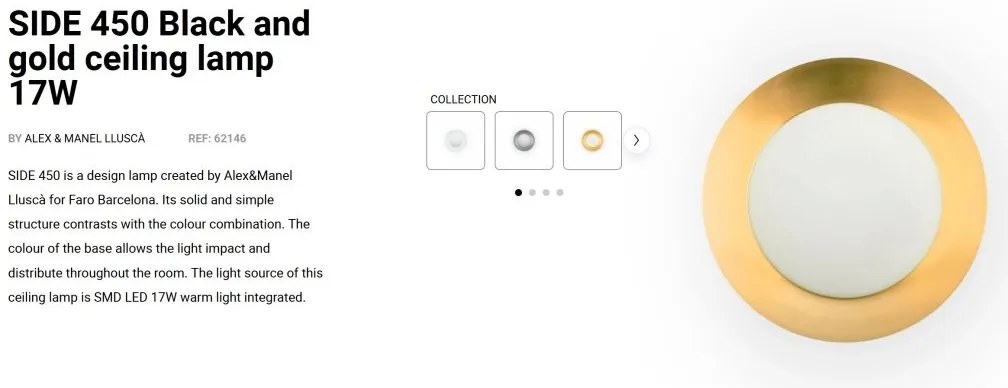Viewport: 1008px width, 388px height.
Task: Click "Alex&Manel" in the description text
Action: (258, 175)
